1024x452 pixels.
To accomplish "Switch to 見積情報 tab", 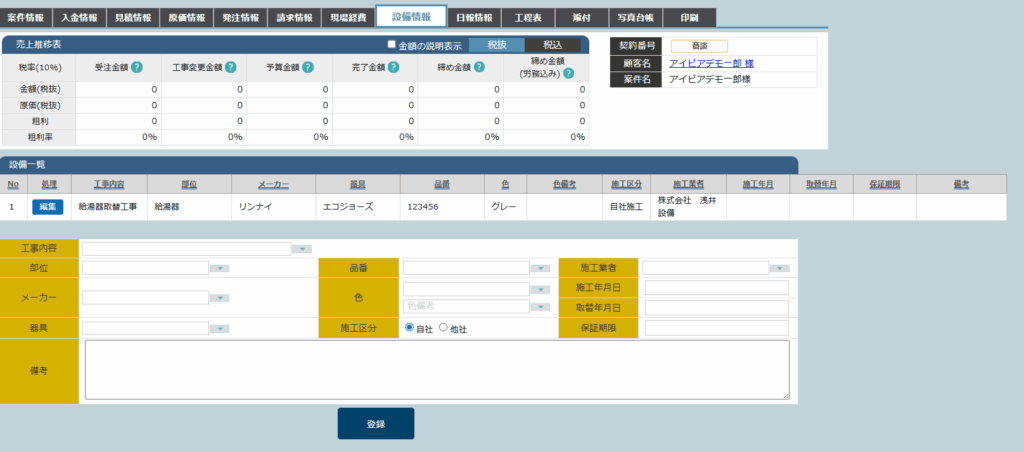I will click(x=133, y=18).
